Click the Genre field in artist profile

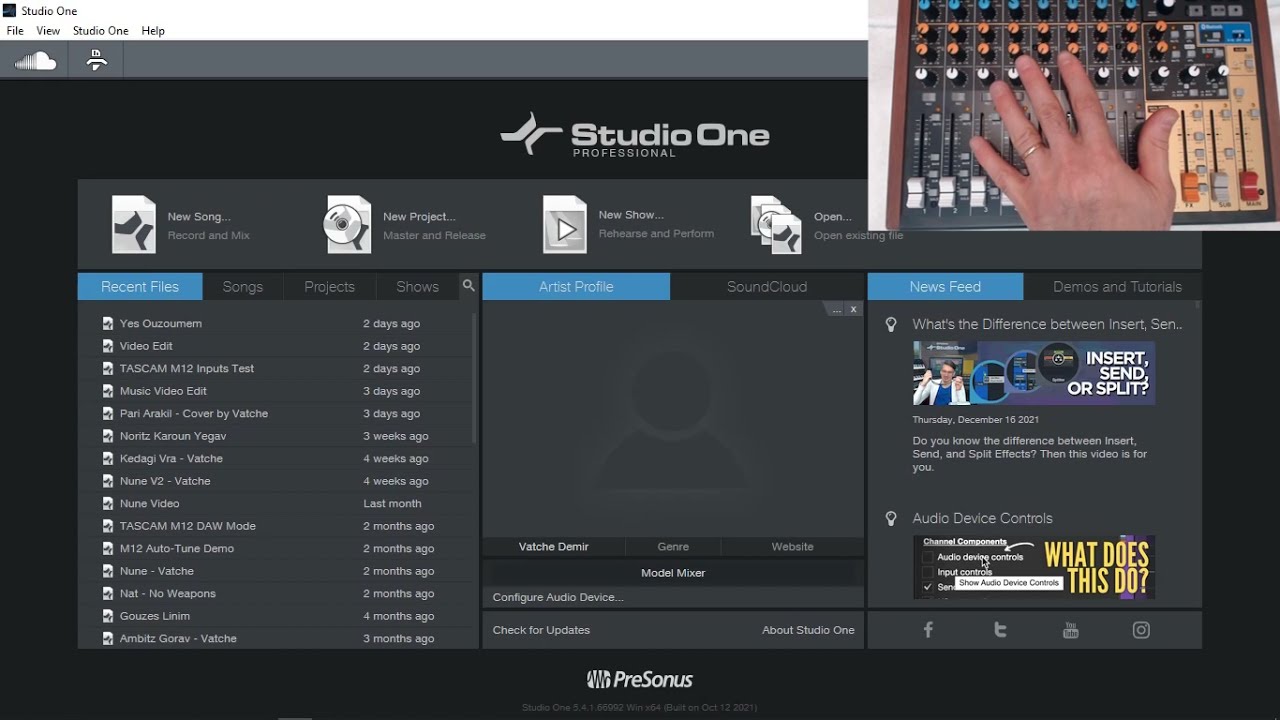tap(673, 547)
